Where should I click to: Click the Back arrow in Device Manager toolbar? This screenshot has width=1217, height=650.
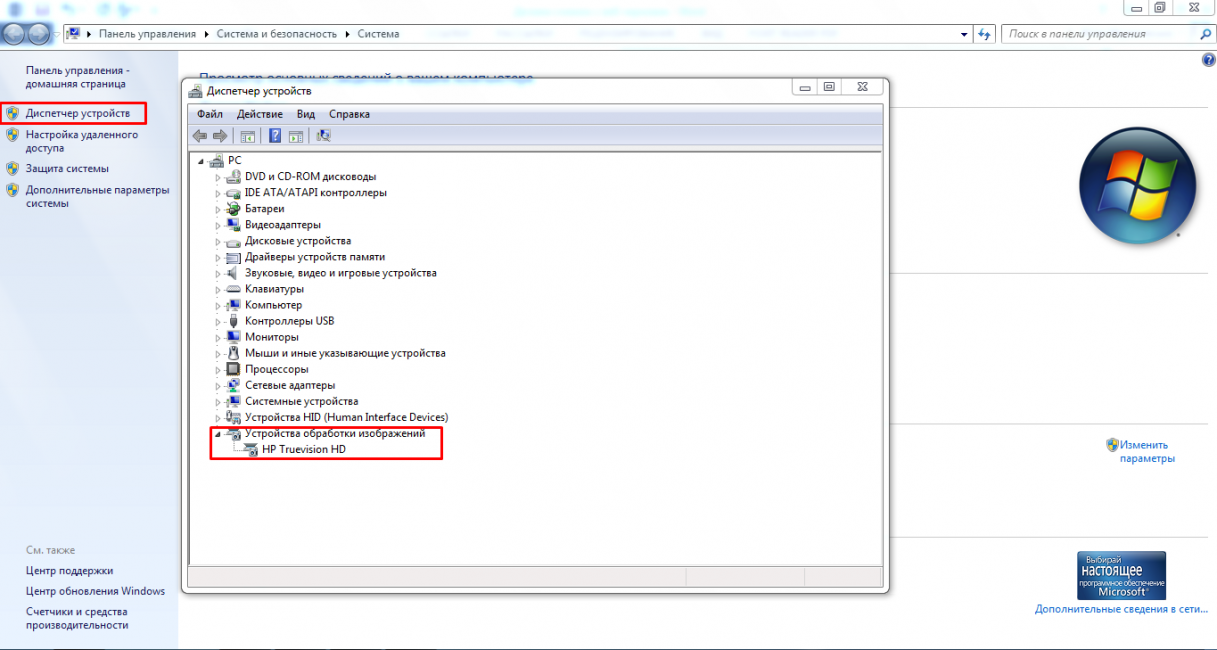(200, 136)
